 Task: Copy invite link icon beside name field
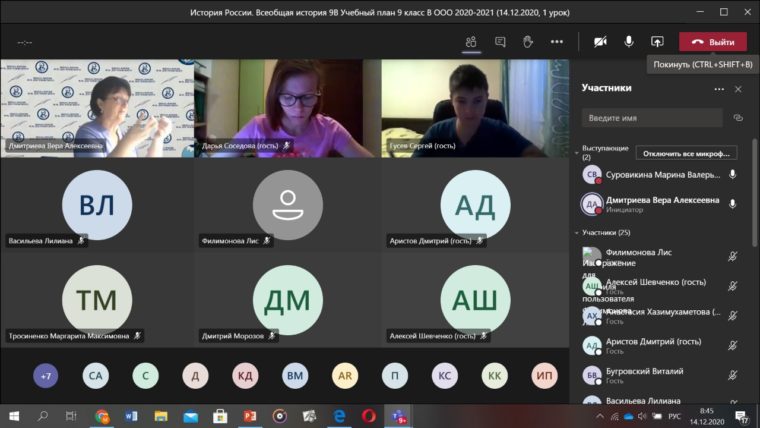[738, 118]
